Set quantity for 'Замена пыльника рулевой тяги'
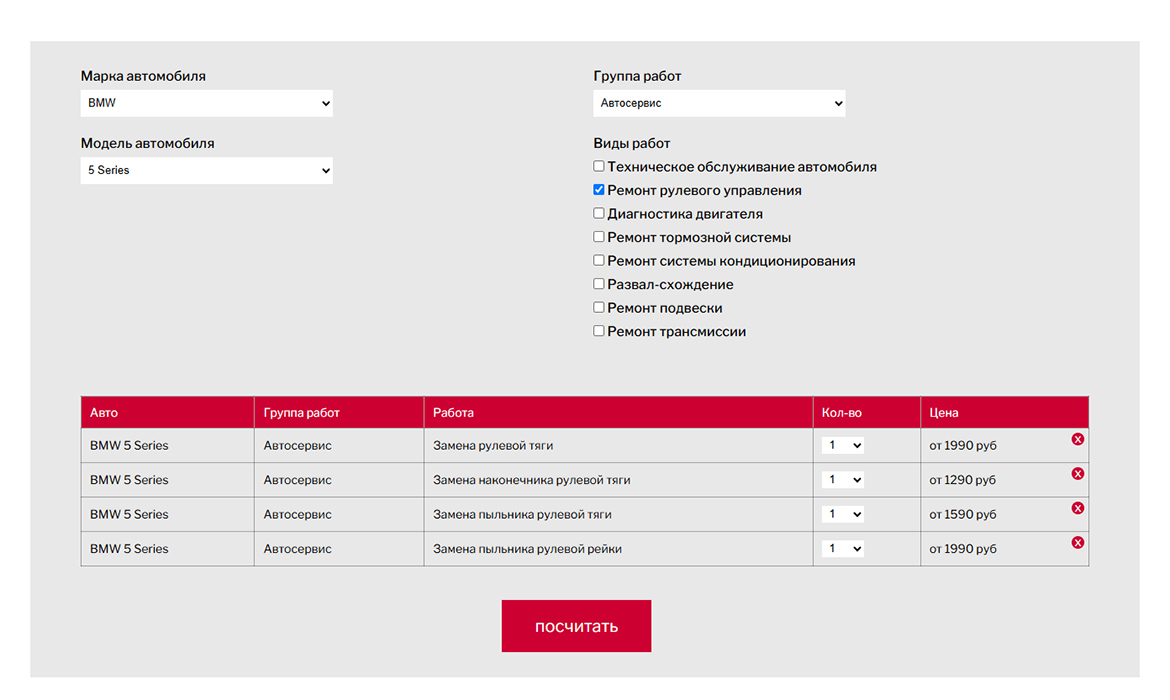Image resolution: width=1170 pixels, height=700 pixels. (x=842, y=514)
